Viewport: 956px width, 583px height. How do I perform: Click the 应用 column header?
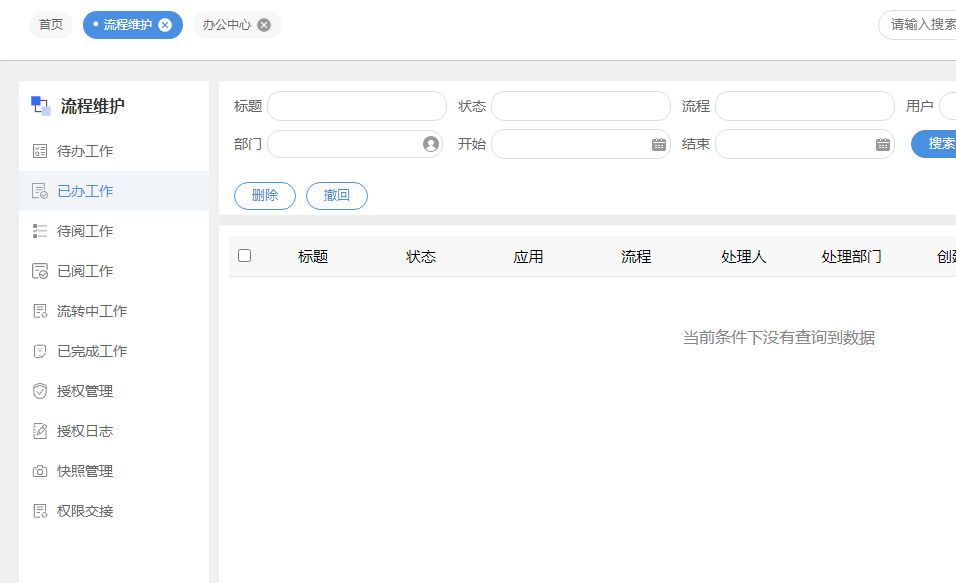pyautogui.click(x=528, y=257)
